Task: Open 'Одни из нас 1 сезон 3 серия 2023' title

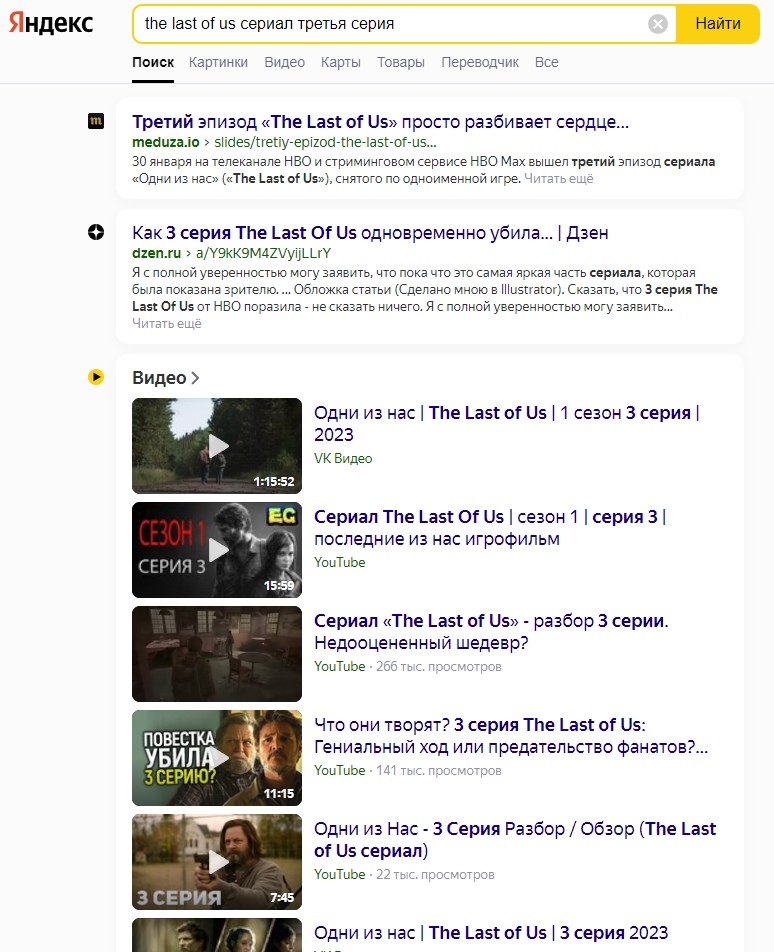Action: [x=507, y=423]
